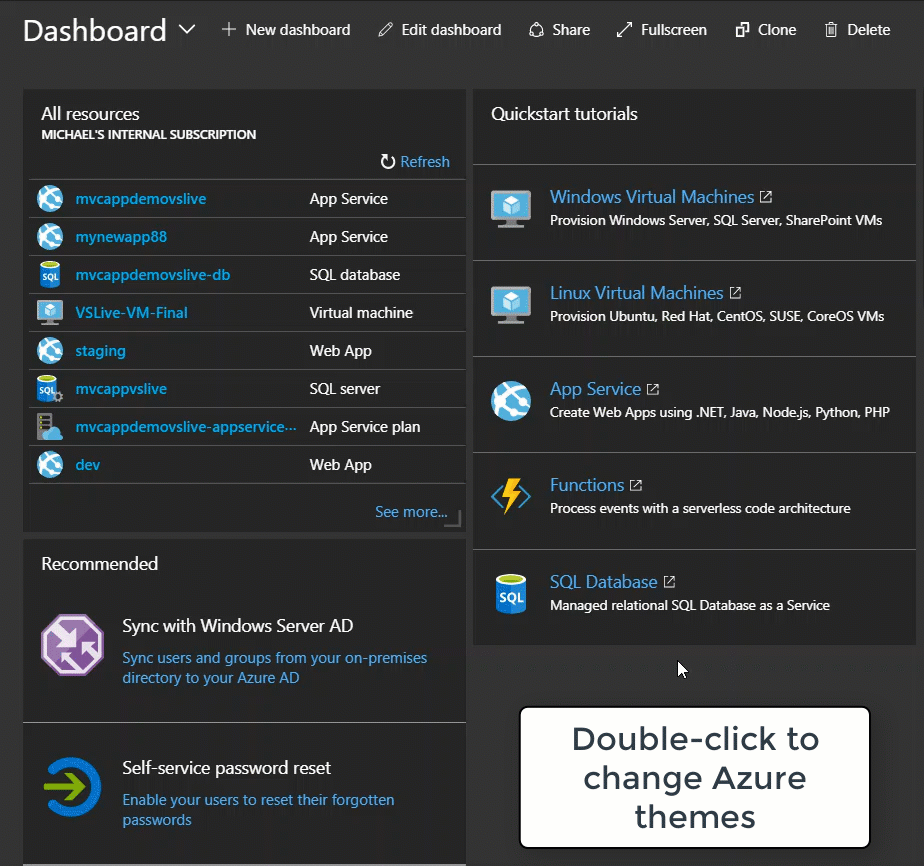Open the Dashboard dropdown chevron
This screenshot has height=866, width=924.
187,30
